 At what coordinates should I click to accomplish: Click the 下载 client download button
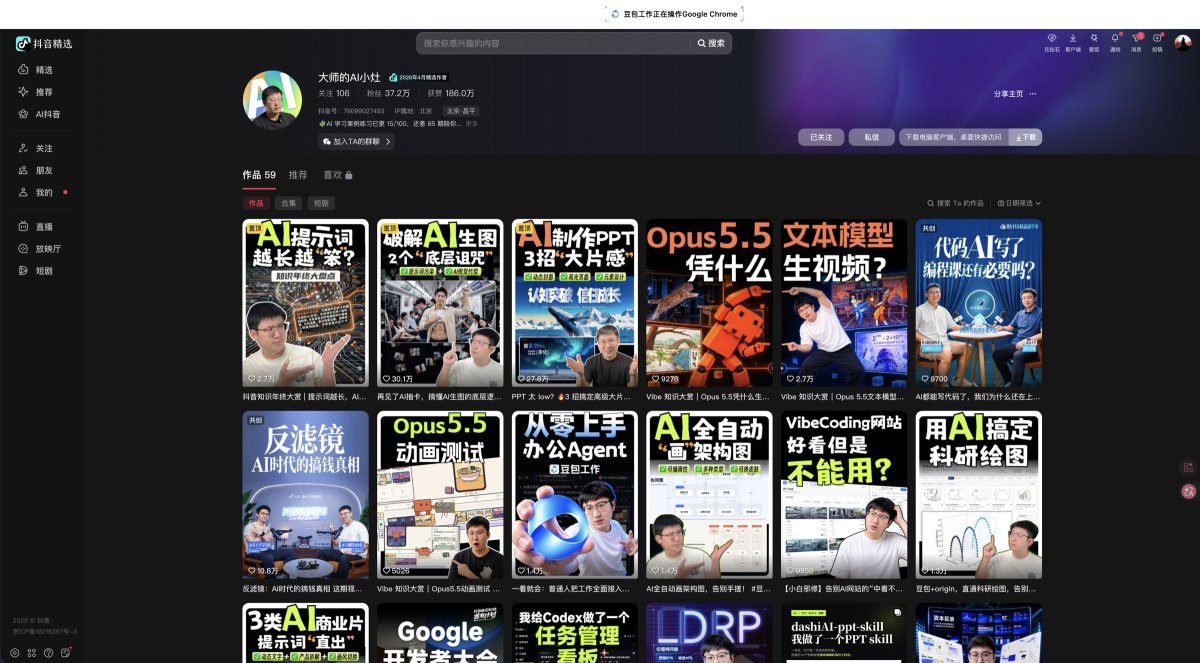(1024, 137)
